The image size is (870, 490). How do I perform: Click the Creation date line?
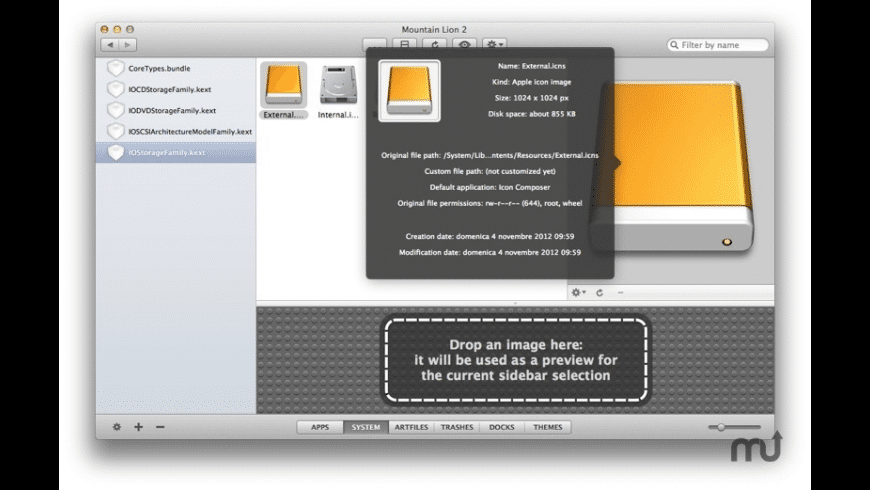[489, 236]
